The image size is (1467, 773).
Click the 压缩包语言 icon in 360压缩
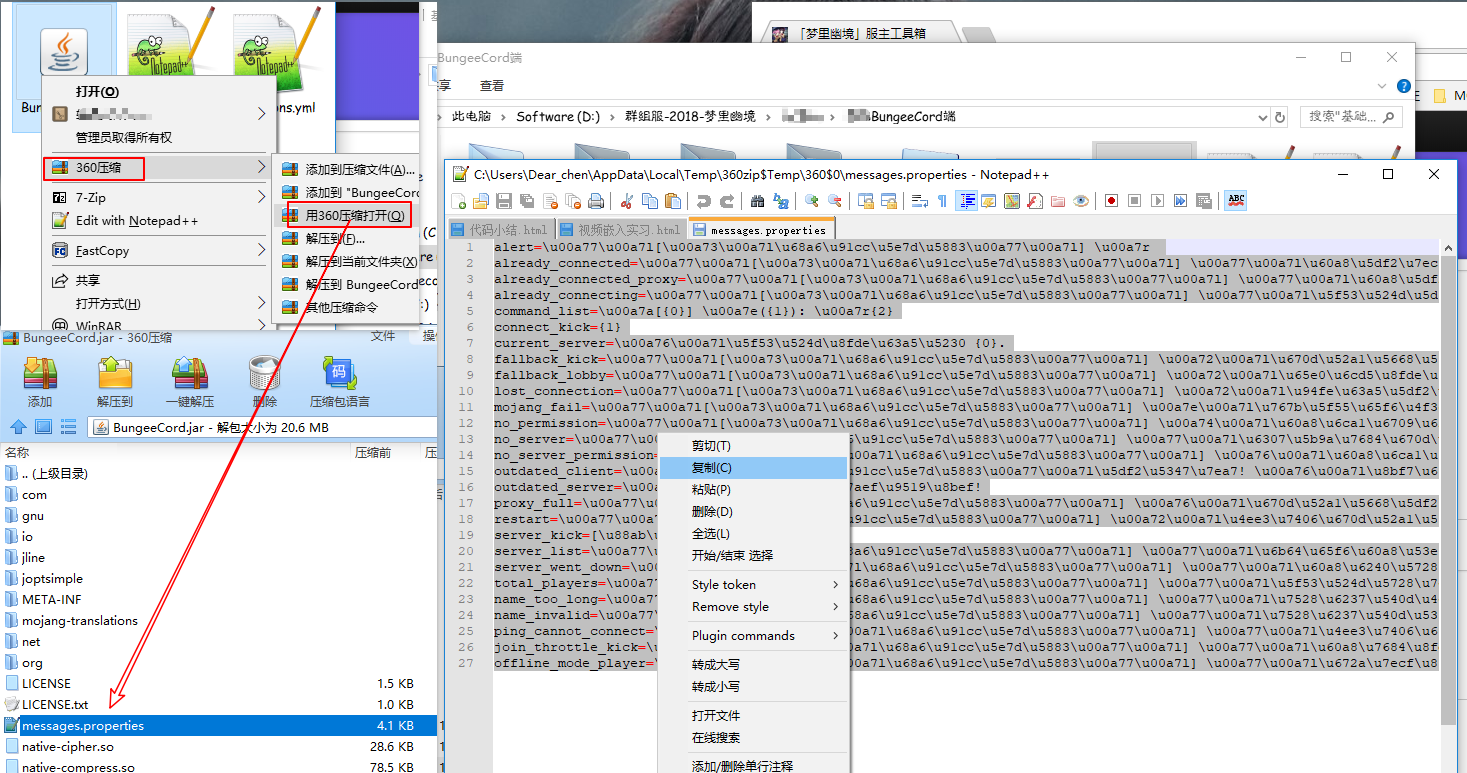(x=340, y=375)
